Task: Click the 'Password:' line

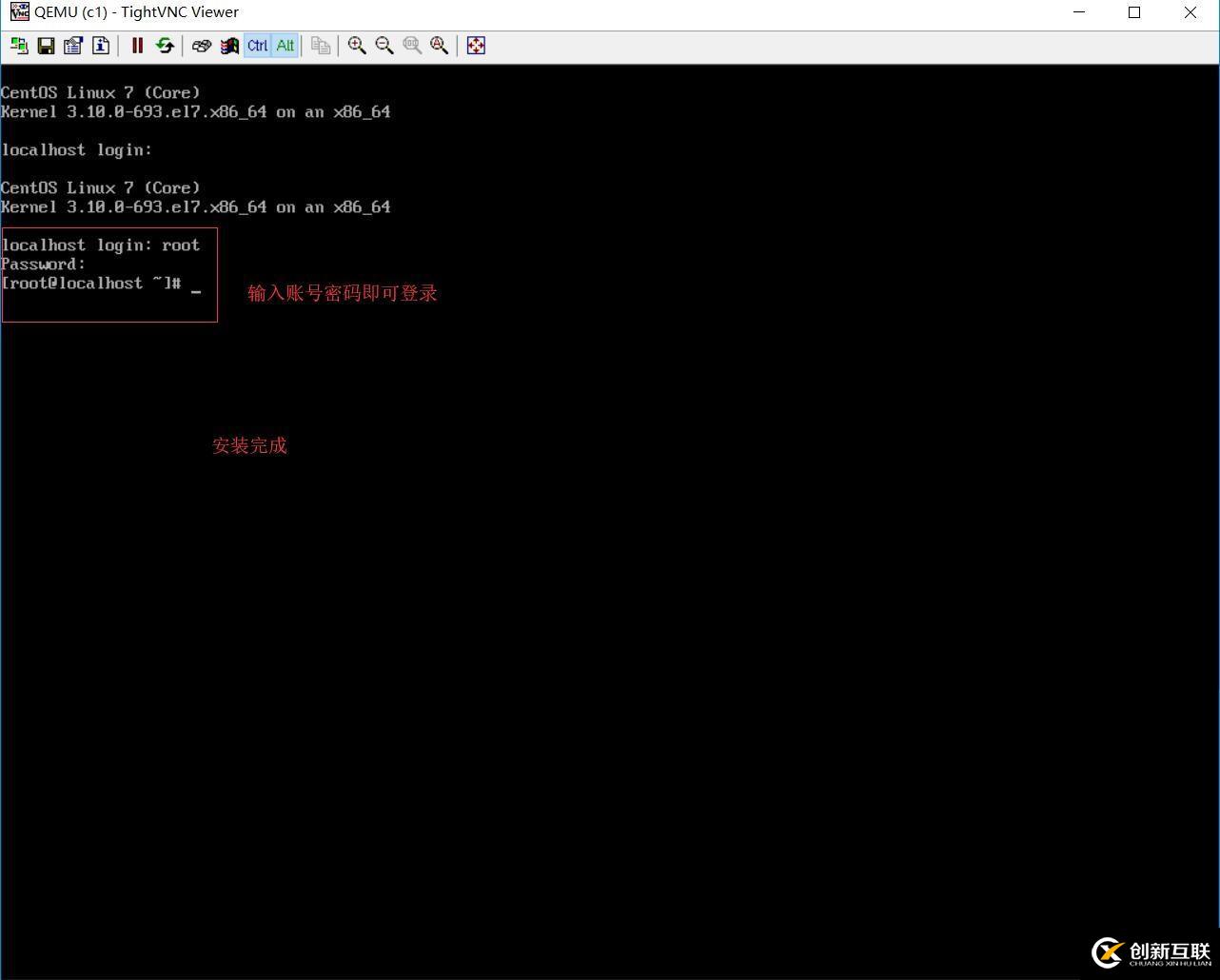Action: tap(44, 265)
